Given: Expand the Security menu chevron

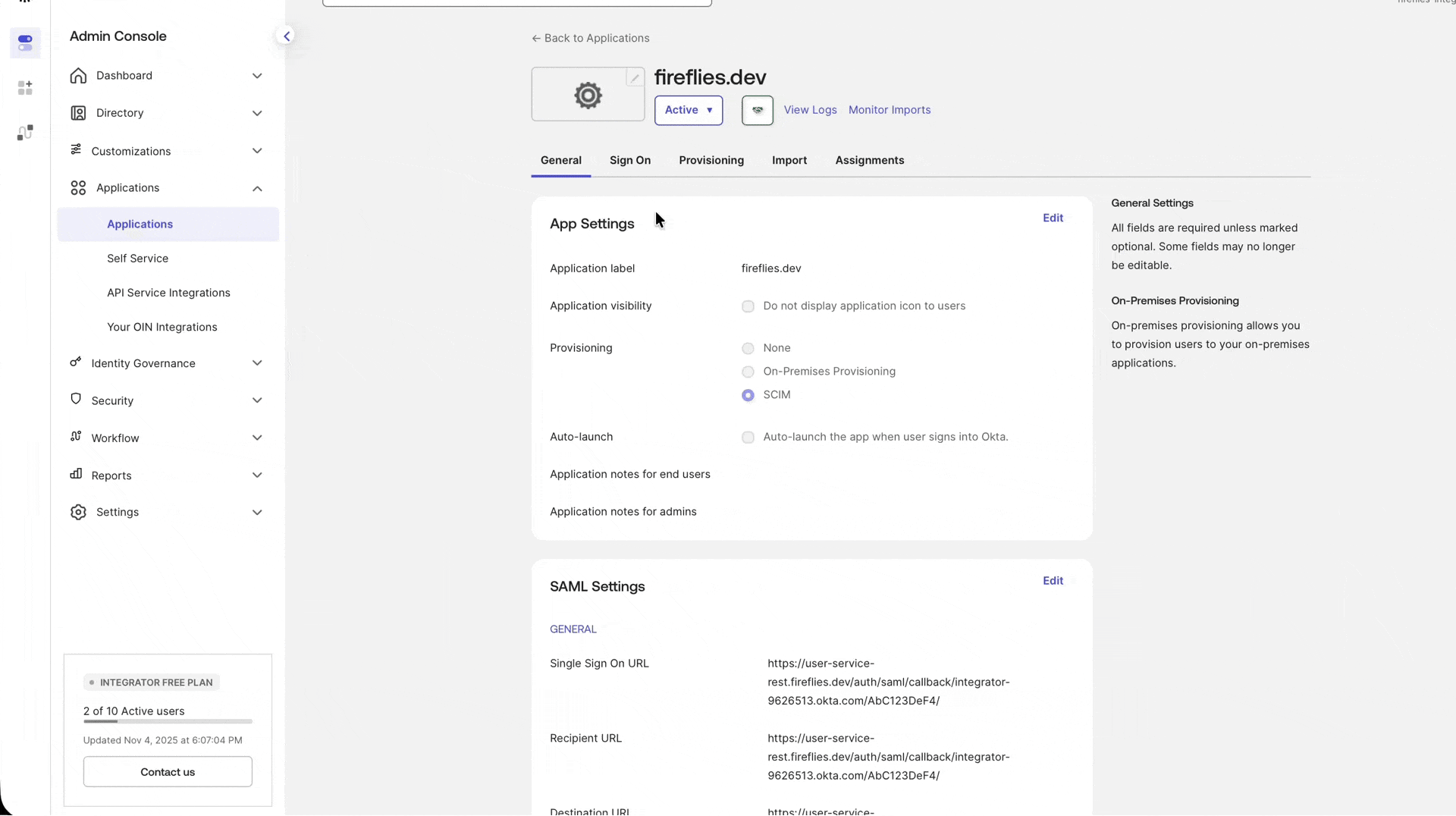Looking at the screenshot, I should click(x=257, y=400).
